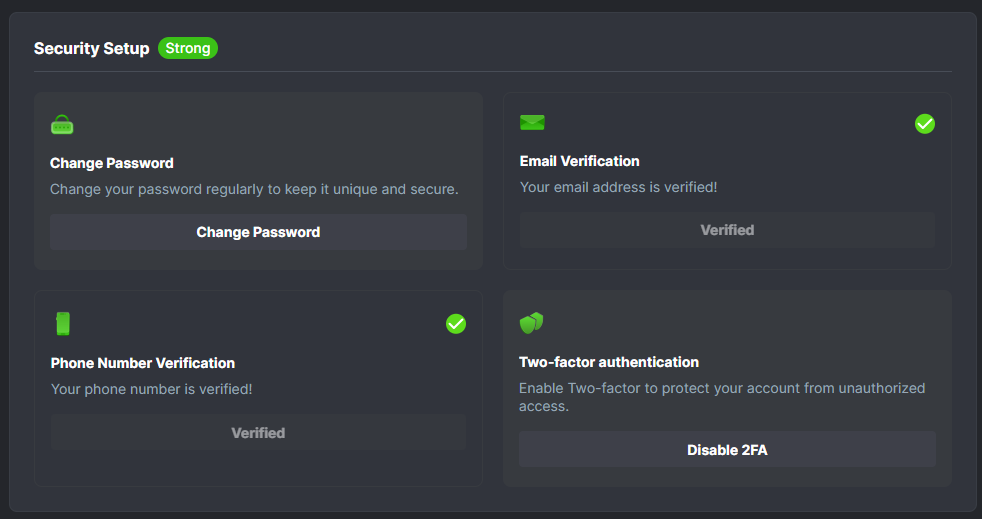Click the Verified button under Phone Number Verification
The width and height of the screenshot is (982, 519).
[258, 433]
